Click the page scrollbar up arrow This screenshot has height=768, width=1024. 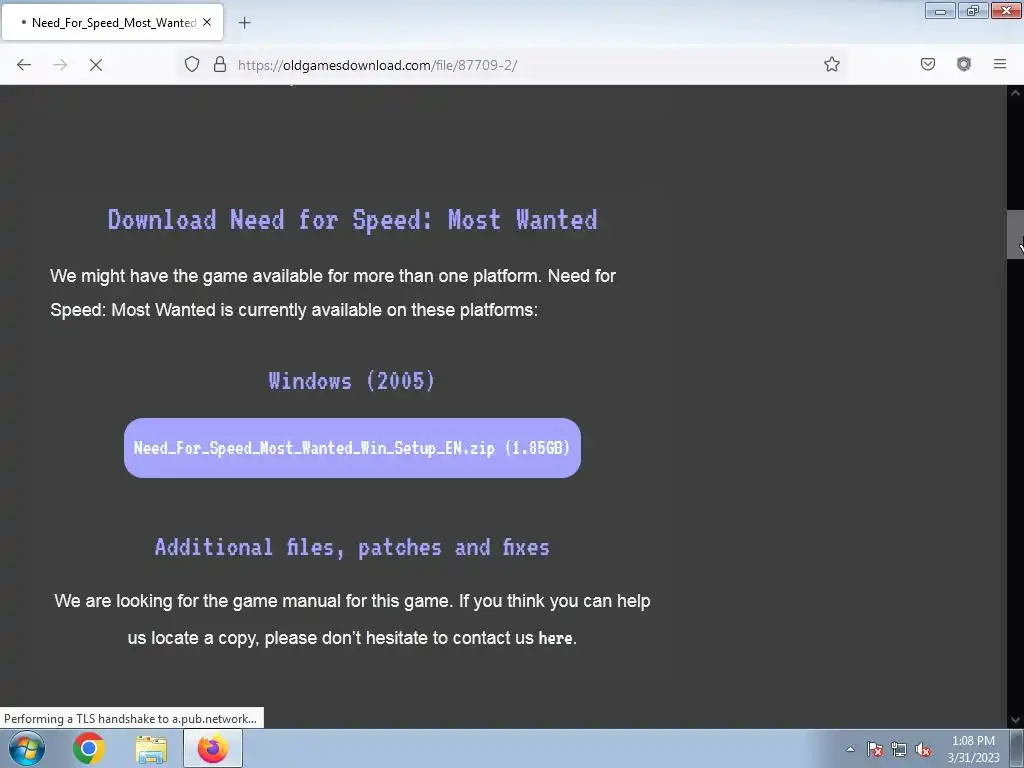point(1015,93)
